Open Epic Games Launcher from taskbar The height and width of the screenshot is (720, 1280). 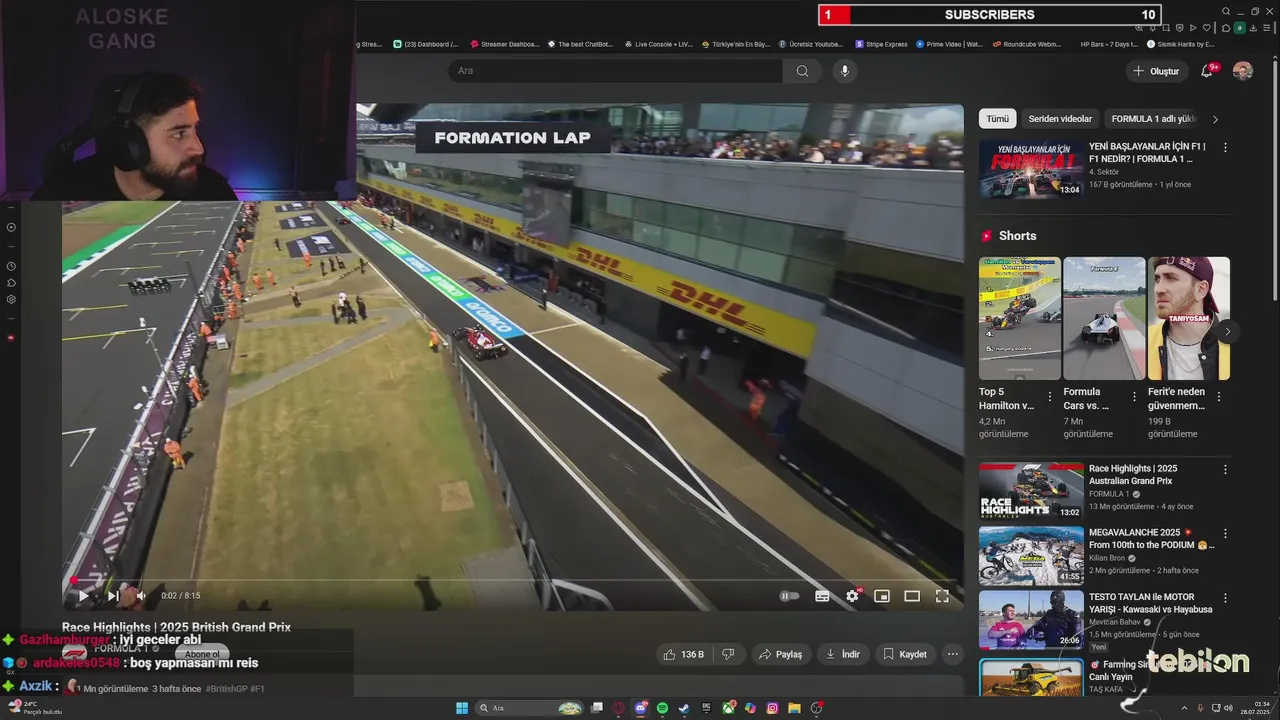pyautogui.click(x=706, y=708)
